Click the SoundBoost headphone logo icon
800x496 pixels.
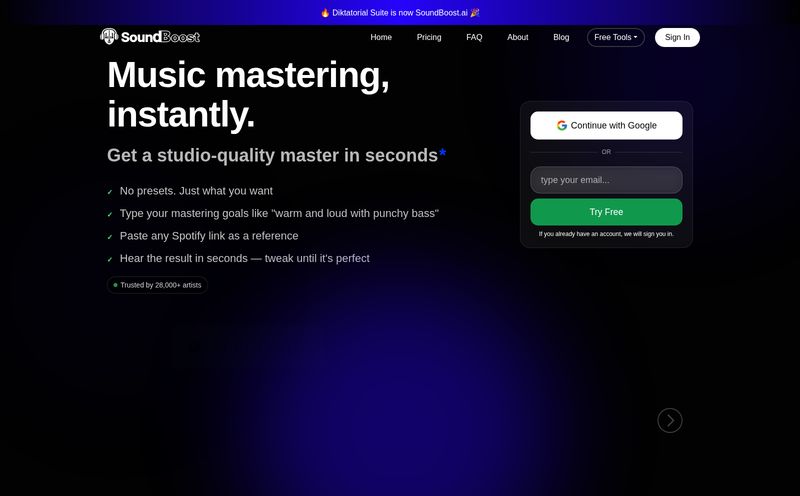pos(109,36)
